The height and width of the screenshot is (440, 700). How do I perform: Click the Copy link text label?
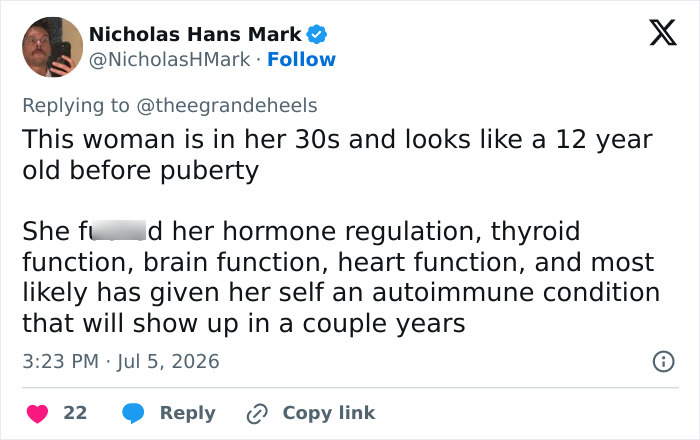[x=329, y=413]
